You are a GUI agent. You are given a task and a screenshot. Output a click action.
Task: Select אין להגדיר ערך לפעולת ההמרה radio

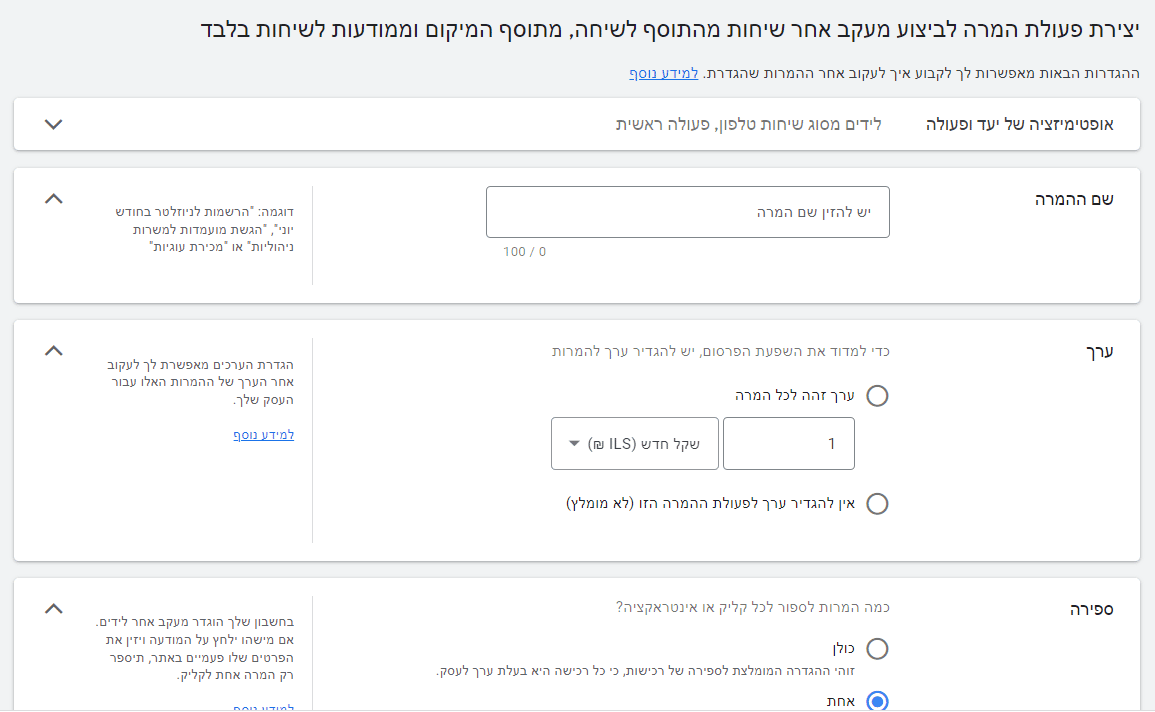[877, 504]
